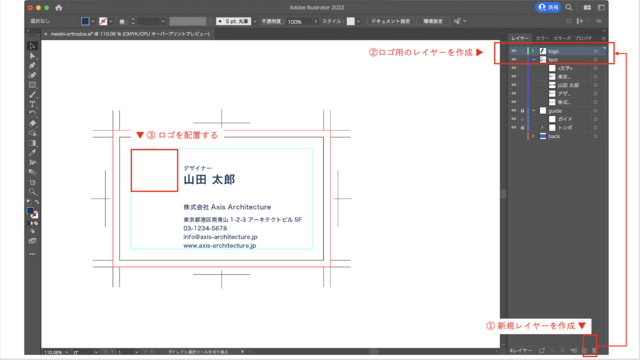Click the stroke none swatch in control bar
Image resolution: width=640 pixels, height=360 pixels.
[x=103, y=21]
